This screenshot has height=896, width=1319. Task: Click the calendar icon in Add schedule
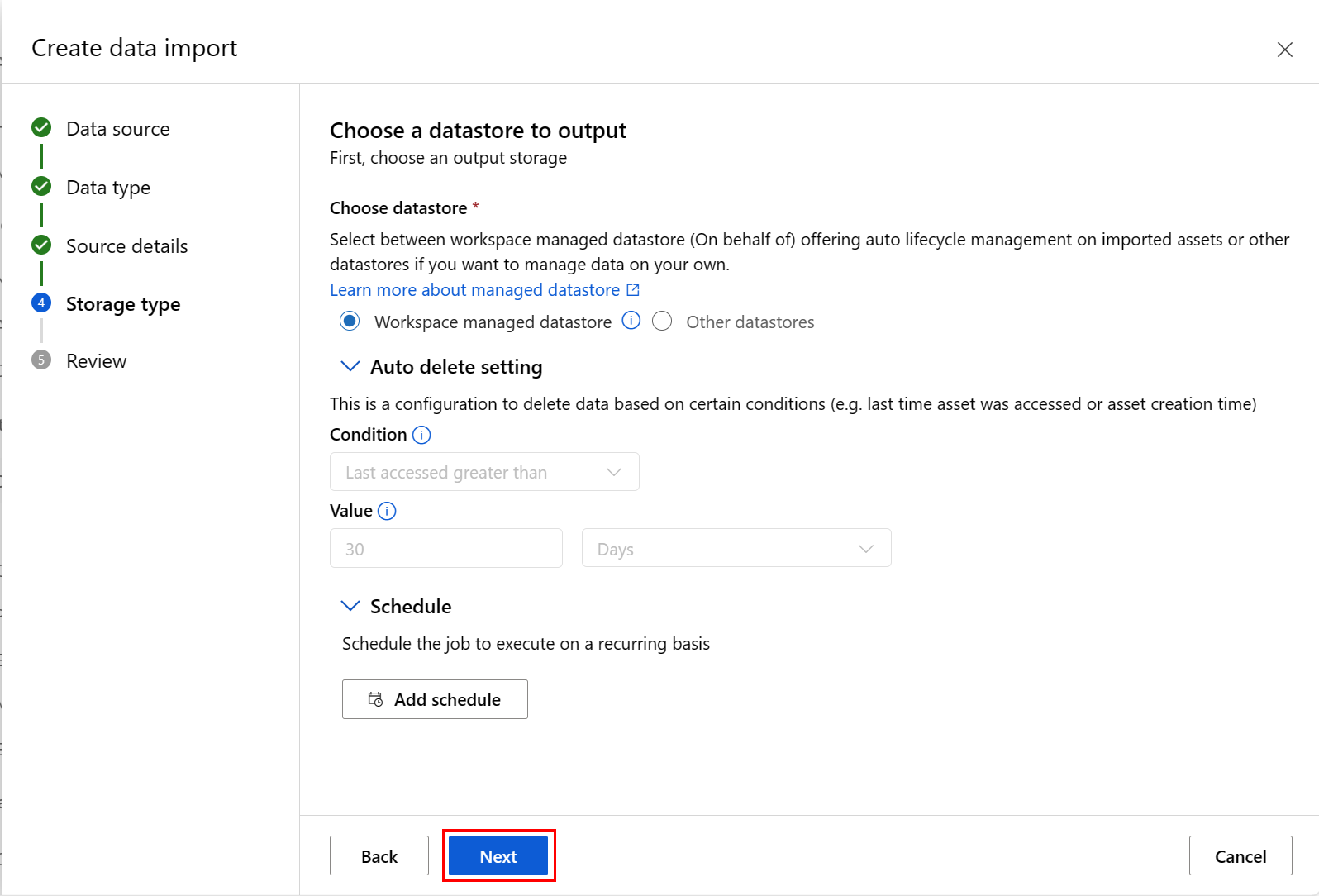[375, 699]
